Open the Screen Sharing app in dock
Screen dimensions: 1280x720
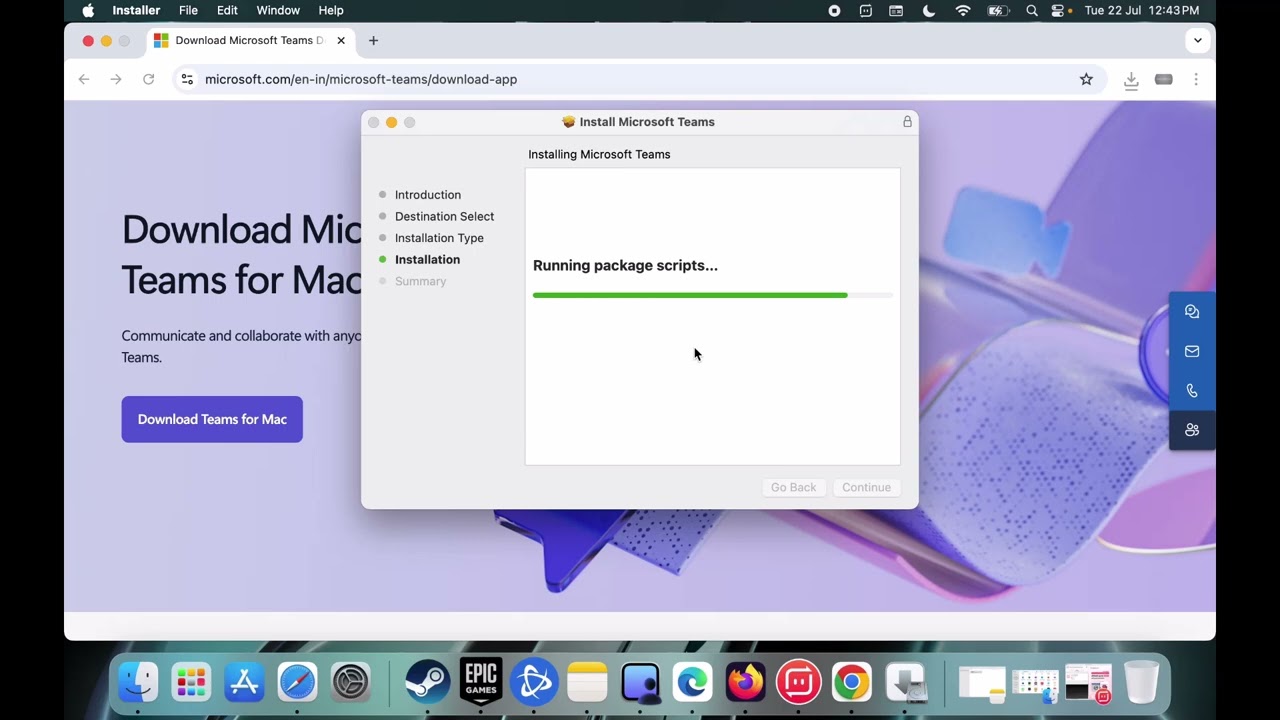(640, 683)
